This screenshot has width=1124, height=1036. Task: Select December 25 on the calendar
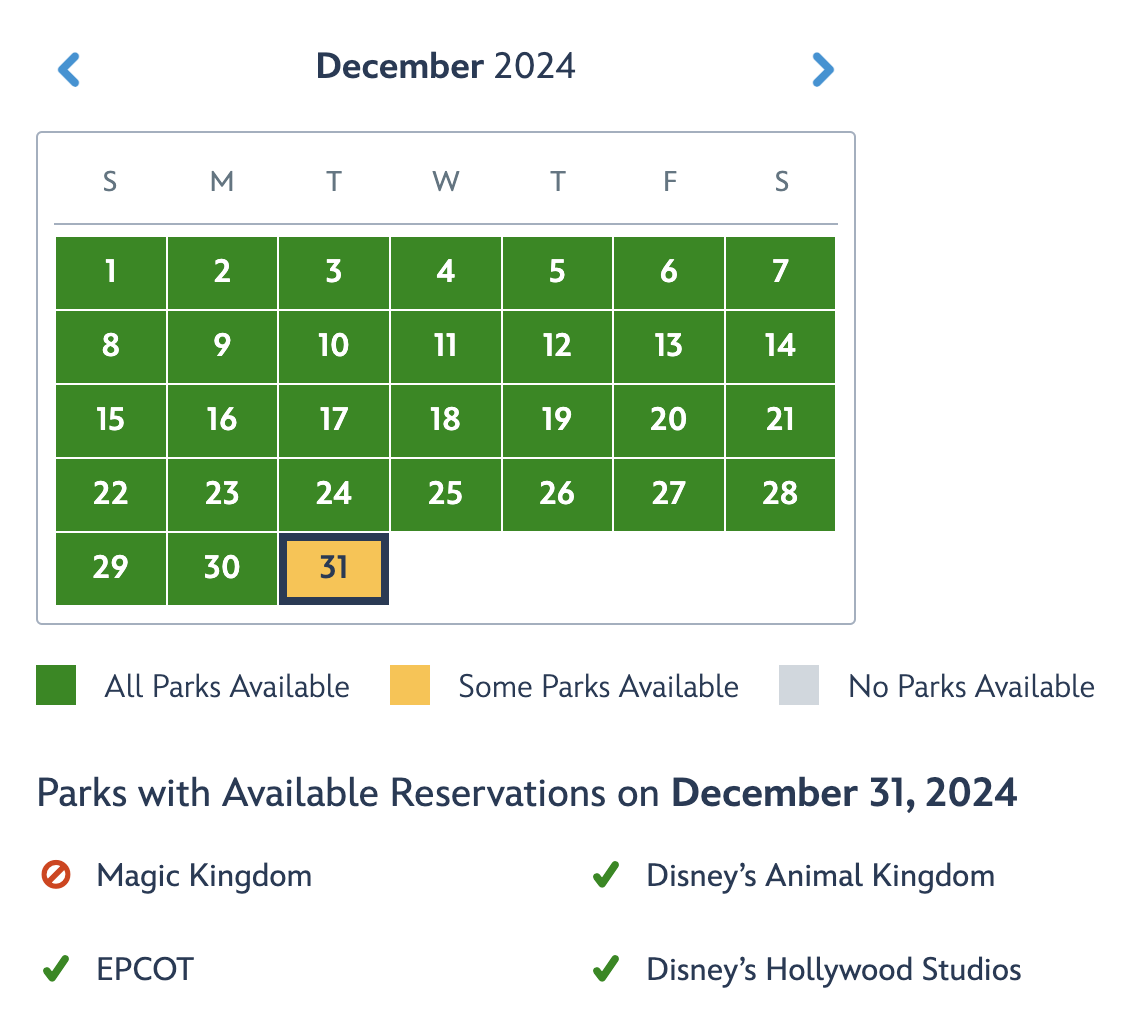click(445, 494)
